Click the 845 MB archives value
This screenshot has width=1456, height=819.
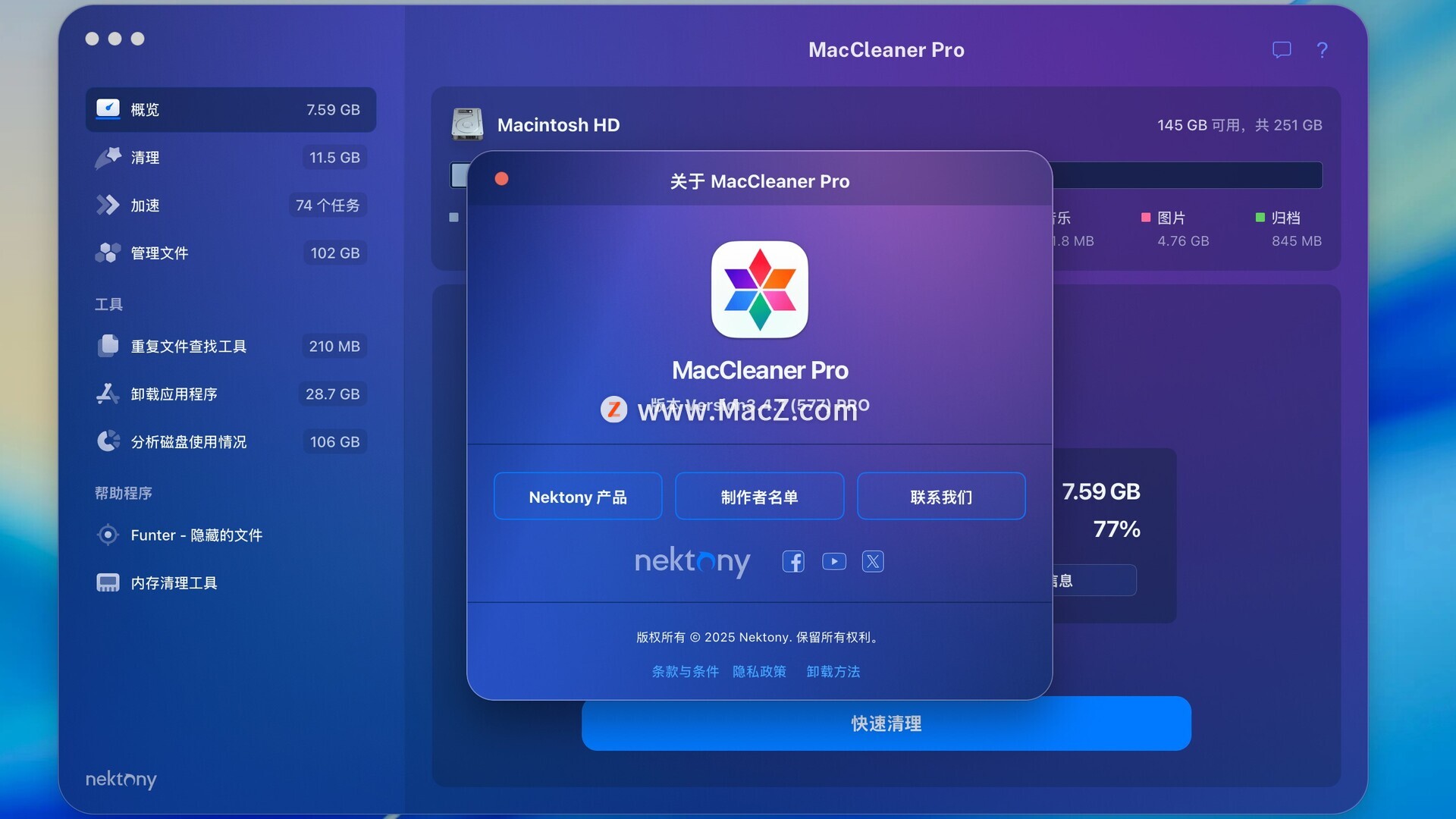(1297, 241)
